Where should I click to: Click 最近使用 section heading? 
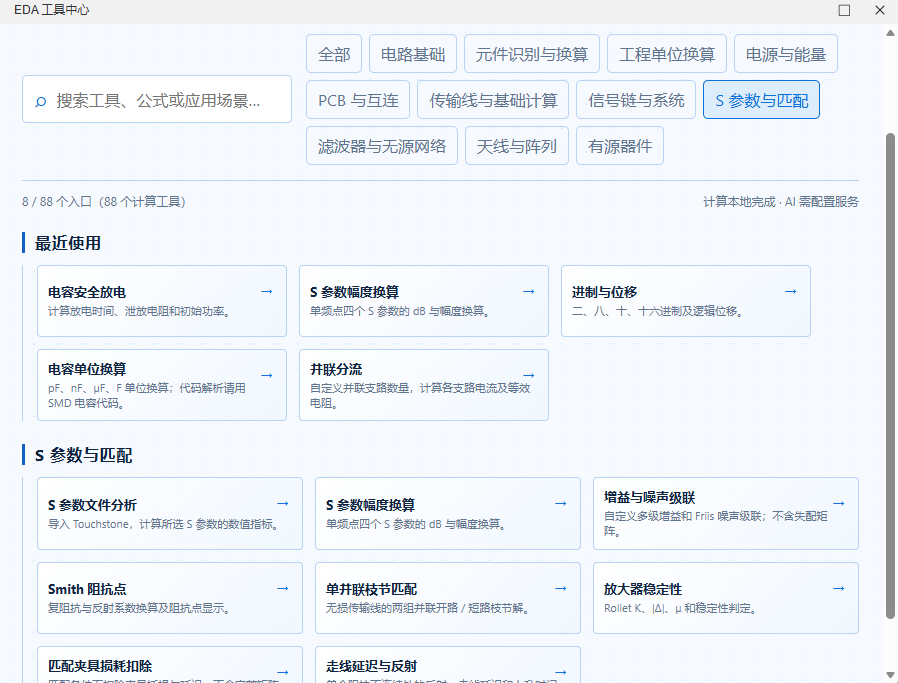click(68, 243)
